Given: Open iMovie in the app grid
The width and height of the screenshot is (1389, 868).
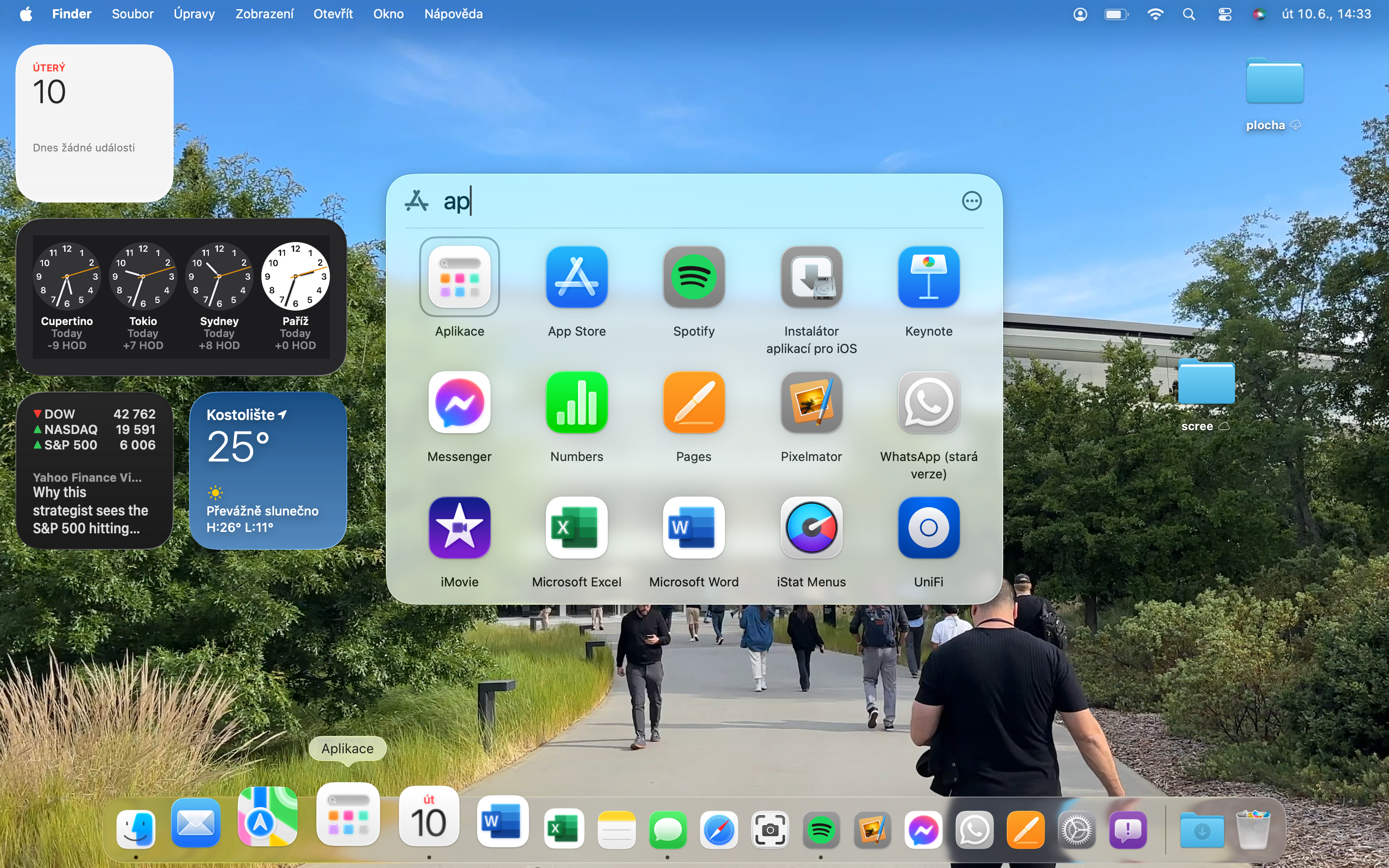Looking at the screenshot, I should [x=459, y=528].
